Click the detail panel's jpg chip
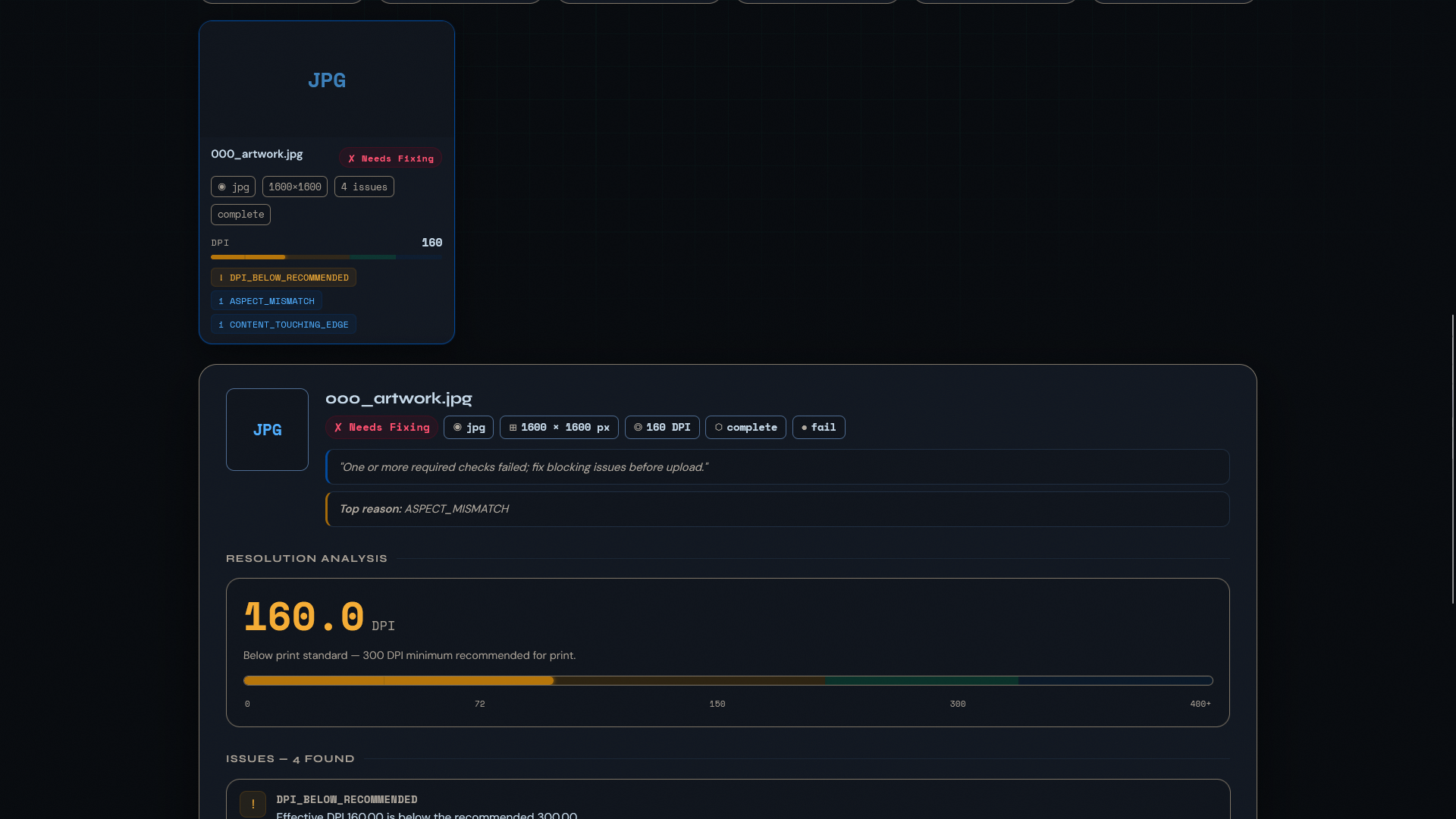The width and height of the screenshot is (1456, 819). pos(469,428)
